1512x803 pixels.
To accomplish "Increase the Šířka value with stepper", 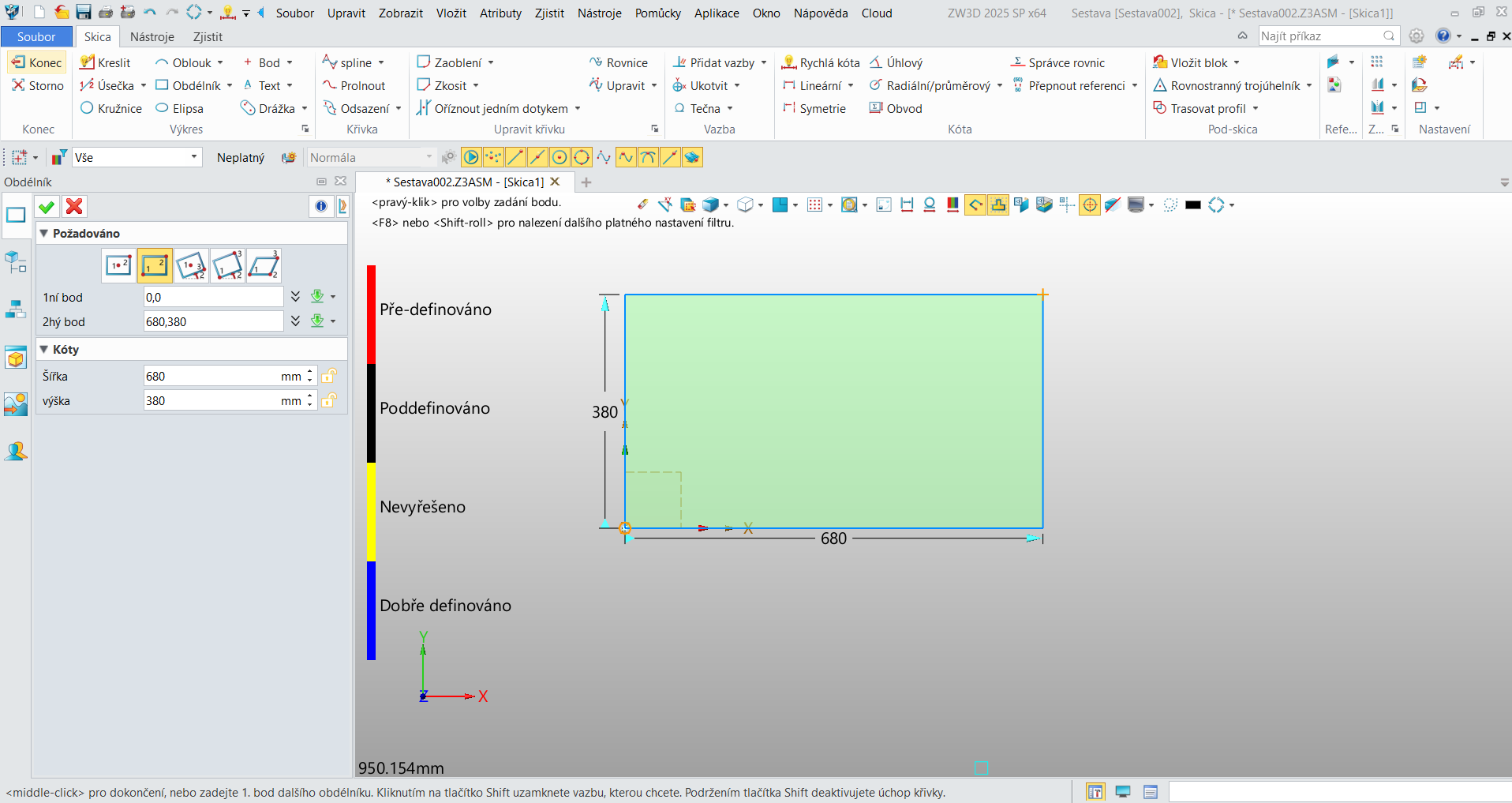I will 310,371.
